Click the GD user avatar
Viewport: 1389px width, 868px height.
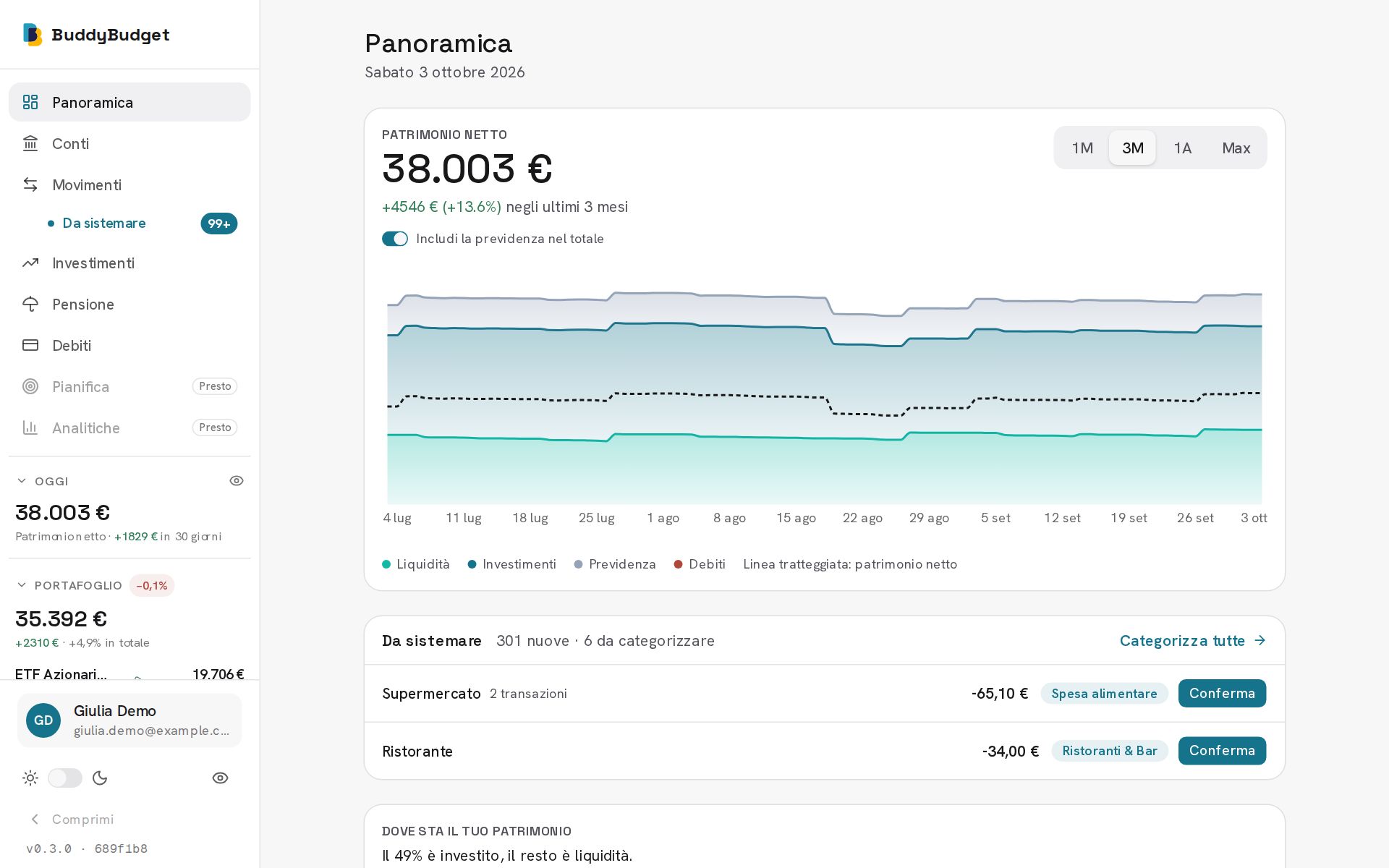43,720
